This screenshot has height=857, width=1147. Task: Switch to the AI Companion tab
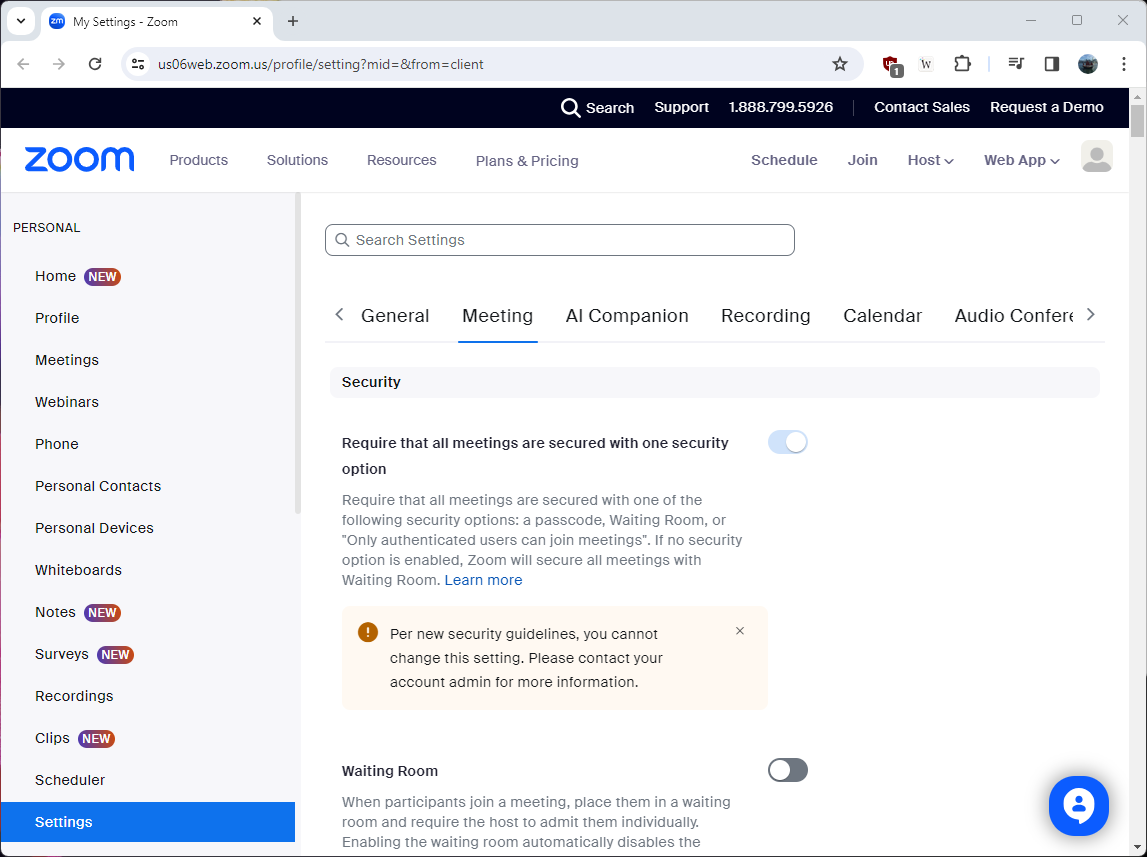click(627, 316)
